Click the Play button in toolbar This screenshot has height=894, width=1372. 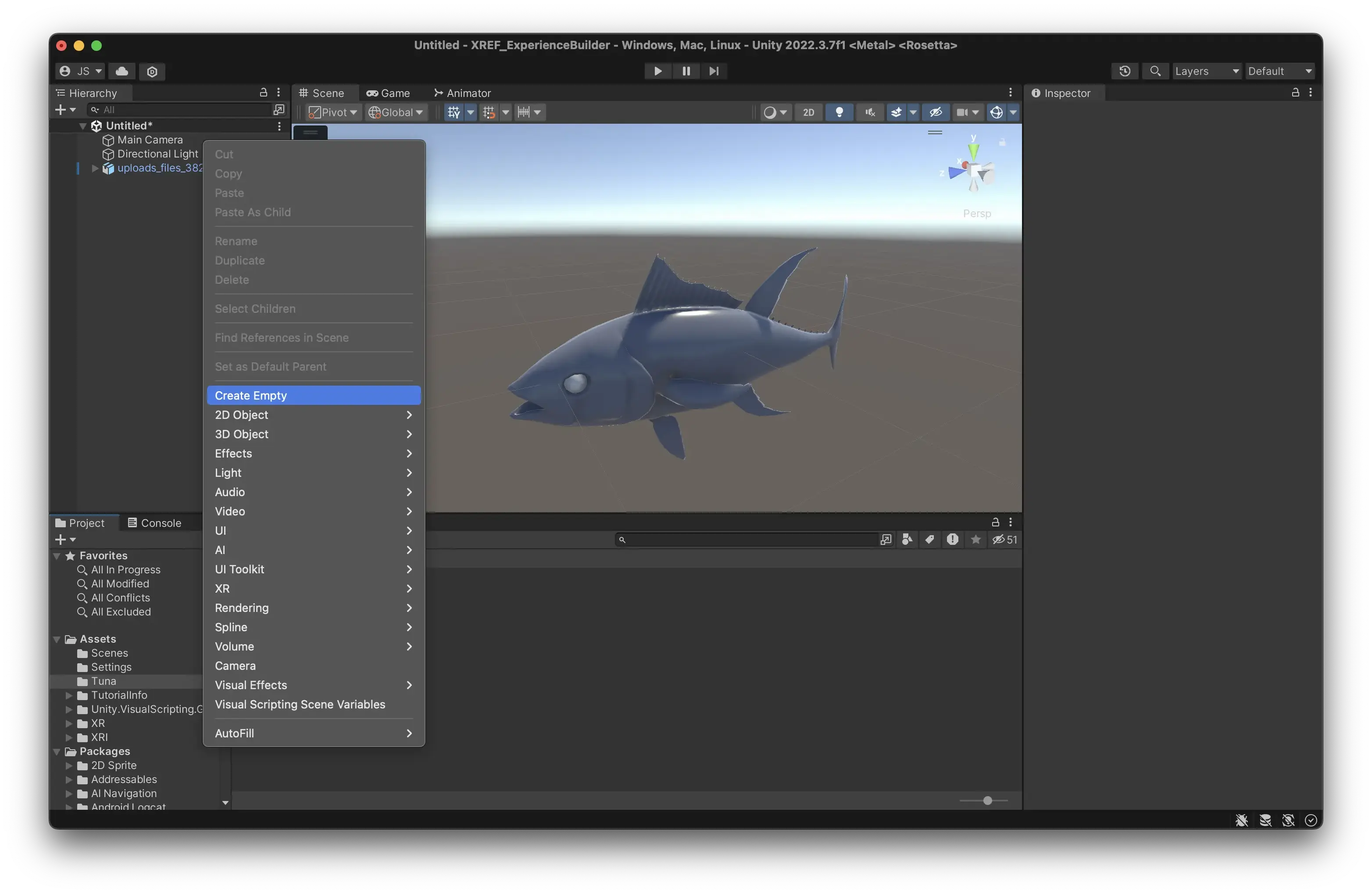[657, 71]
